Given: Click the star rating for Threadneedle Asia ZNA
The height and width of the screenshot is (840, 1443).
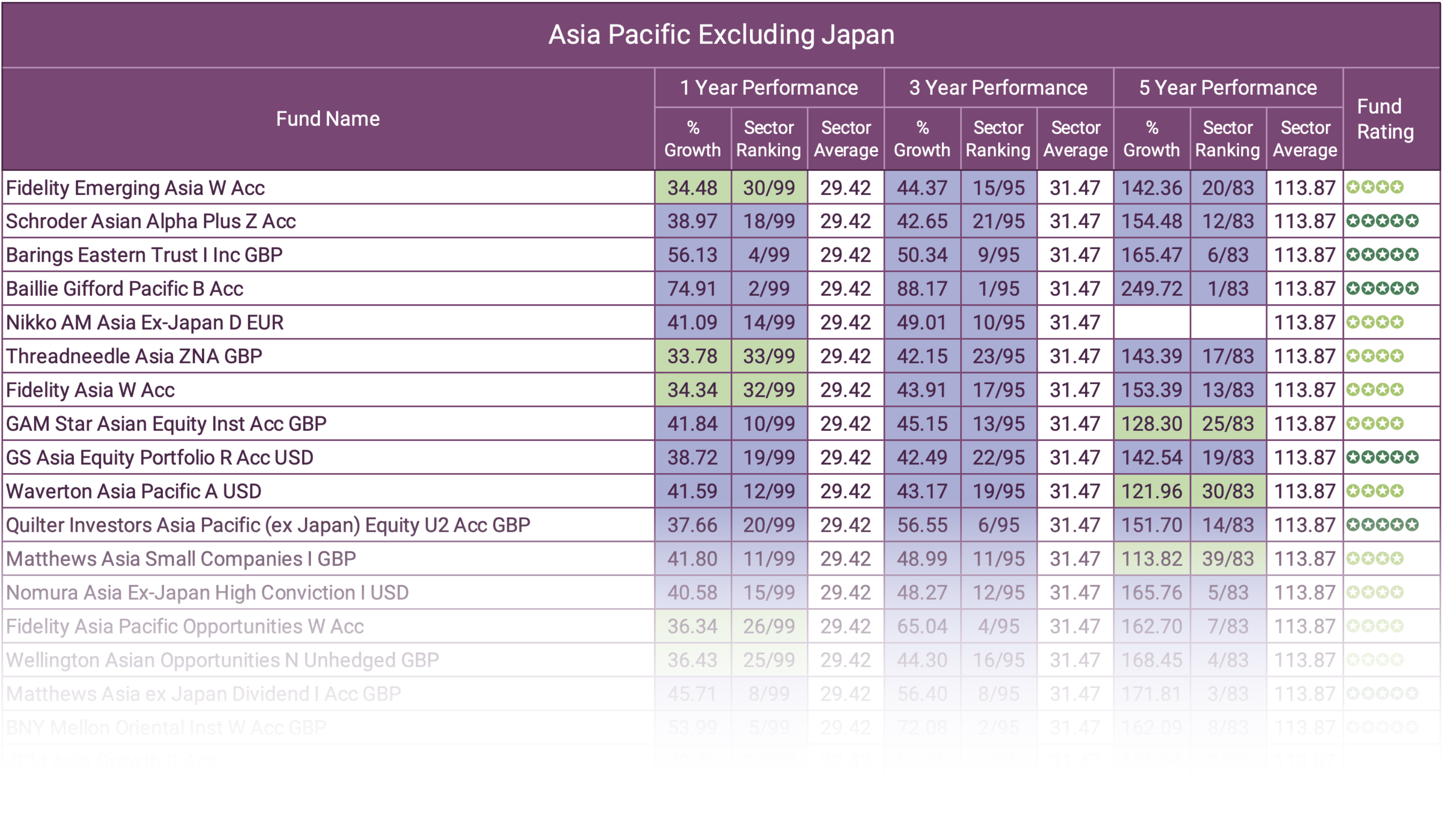Looking at the screenshot, I should (x=1375, y=356).
